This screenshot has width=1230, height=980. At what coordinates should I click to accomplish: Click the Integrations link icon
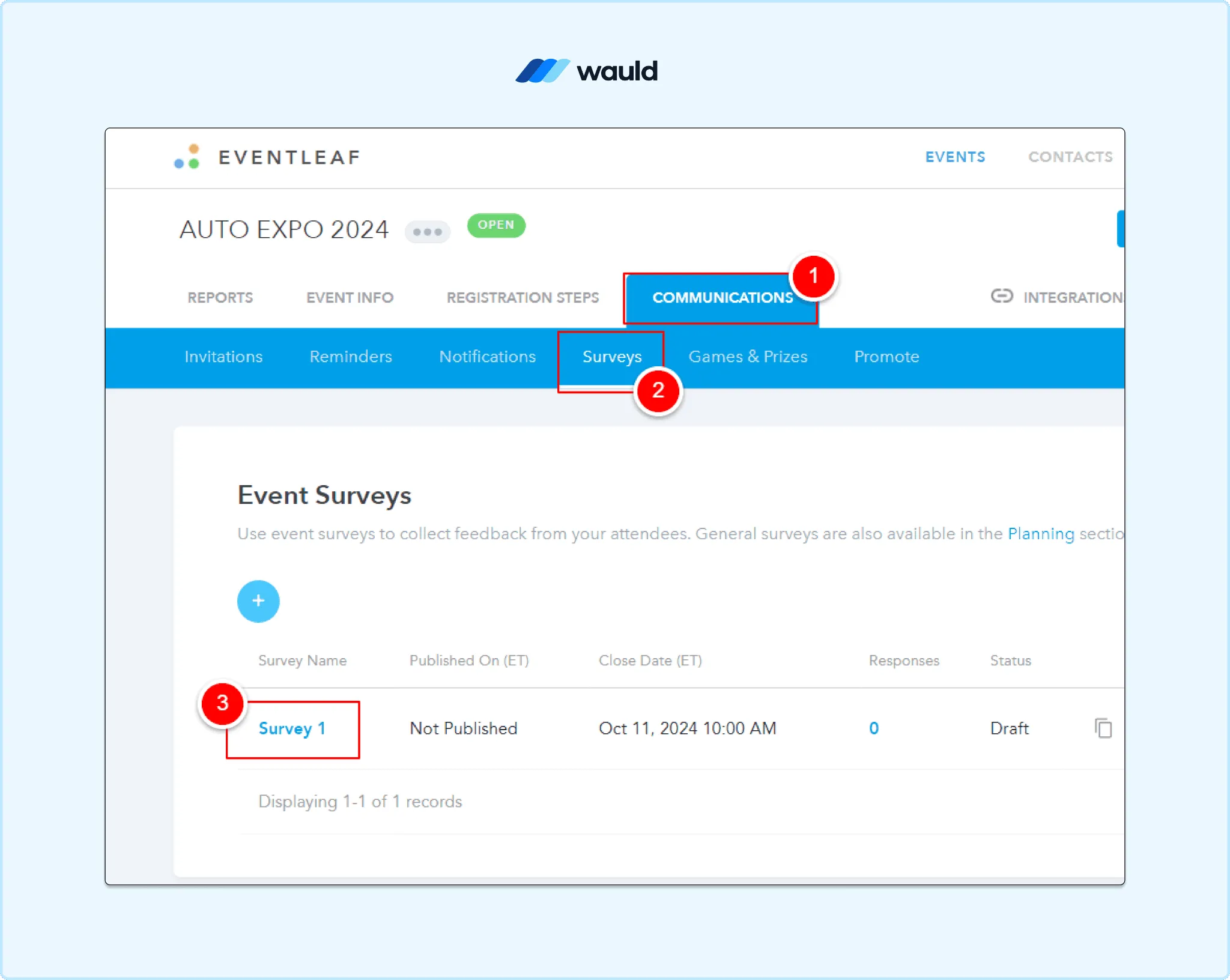pos(1002,296)
